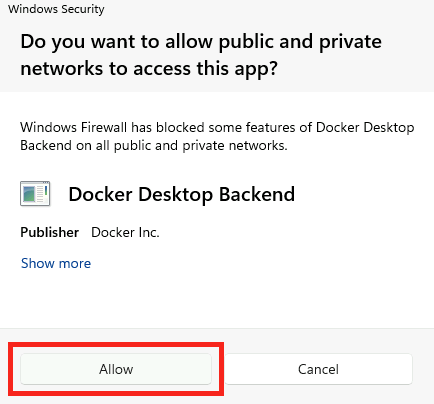This screenshot has width=434, height=404.
Task: Click the heading line 'Do you want to allow'
Action: point(116,42)
